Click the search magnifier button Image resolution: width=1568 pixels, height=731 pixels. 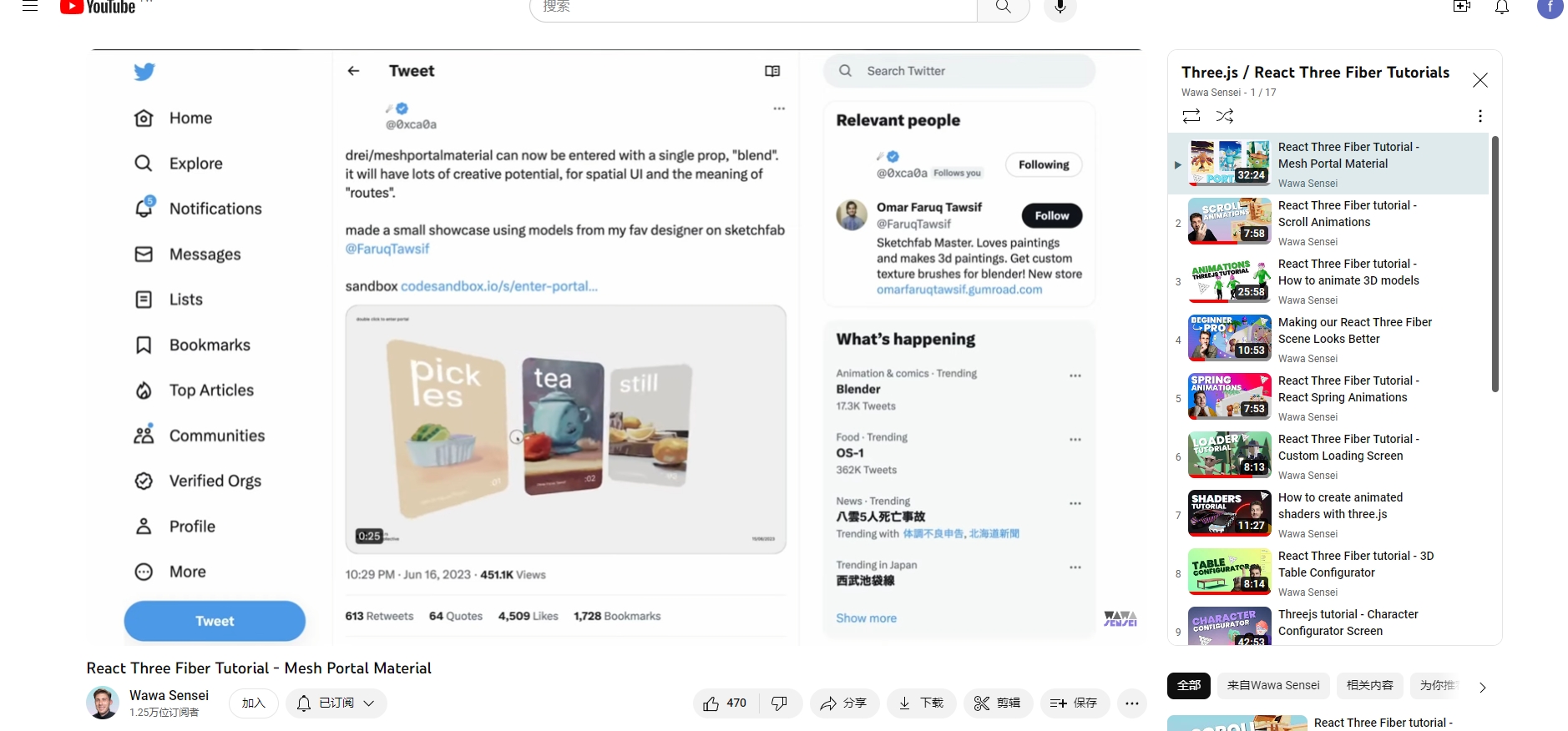click(1004, 8)
